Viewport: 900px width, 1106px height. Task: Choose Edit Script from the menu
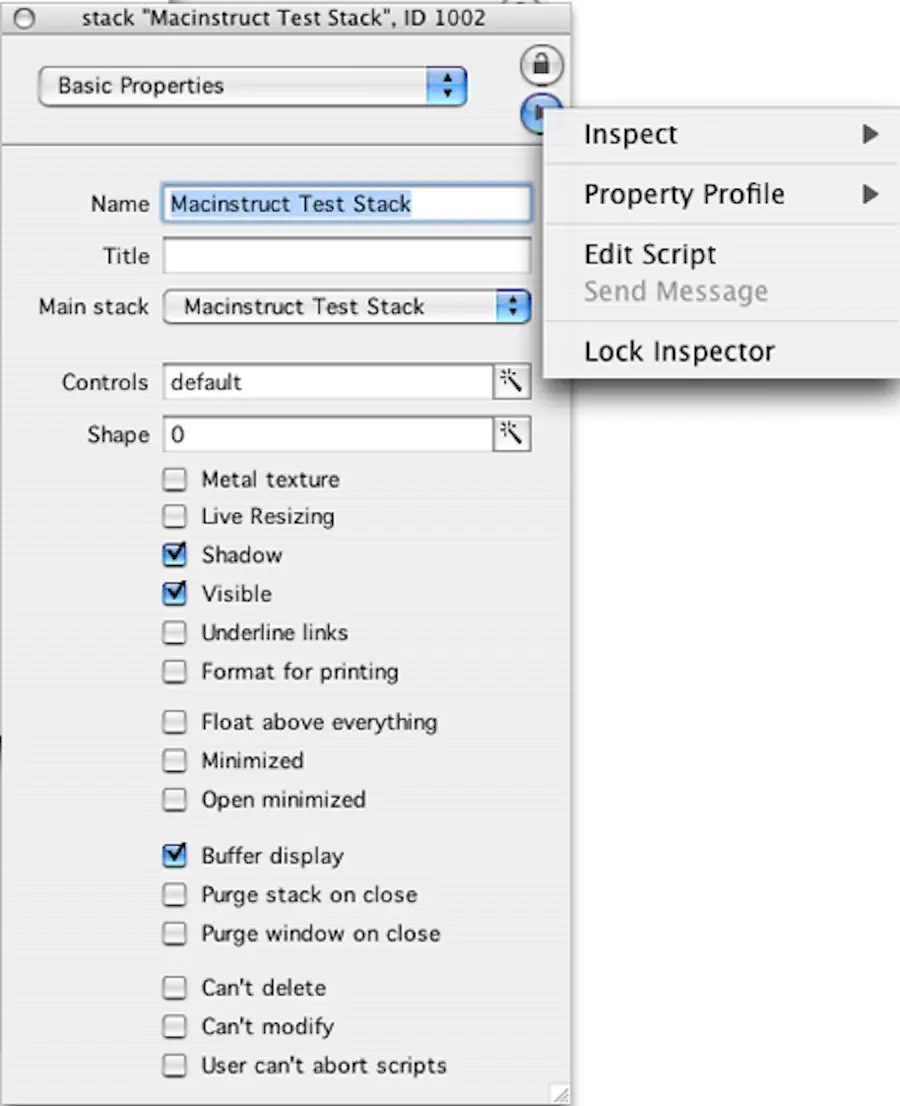click(649, 254)
